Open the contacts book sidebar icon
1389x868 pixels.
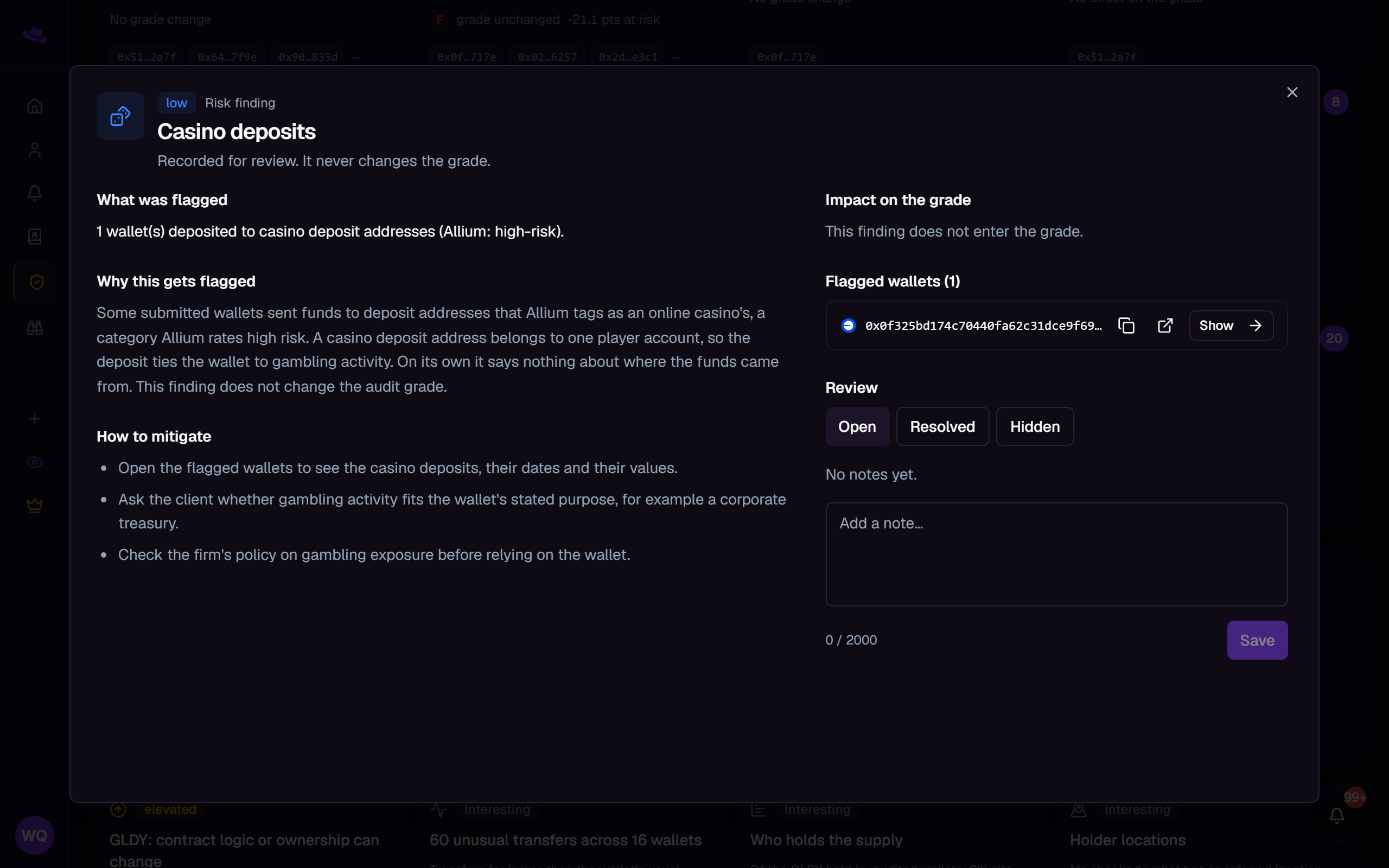[x=34, y=237]
